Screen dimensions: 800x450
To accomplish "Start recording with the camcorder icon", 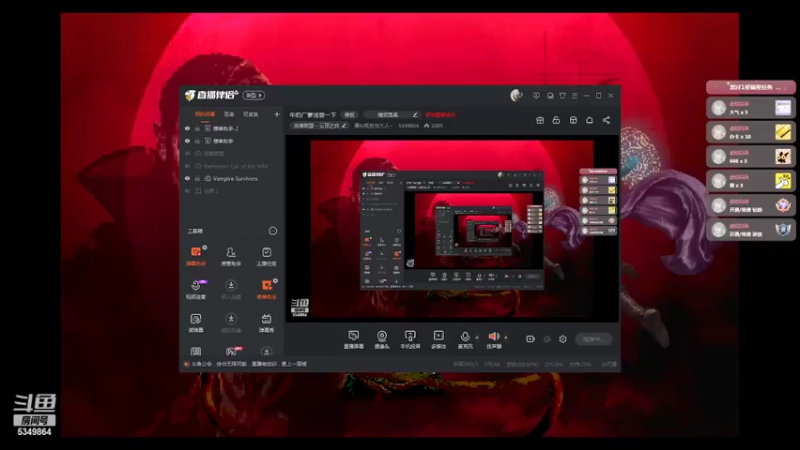I will pos(530,339).
